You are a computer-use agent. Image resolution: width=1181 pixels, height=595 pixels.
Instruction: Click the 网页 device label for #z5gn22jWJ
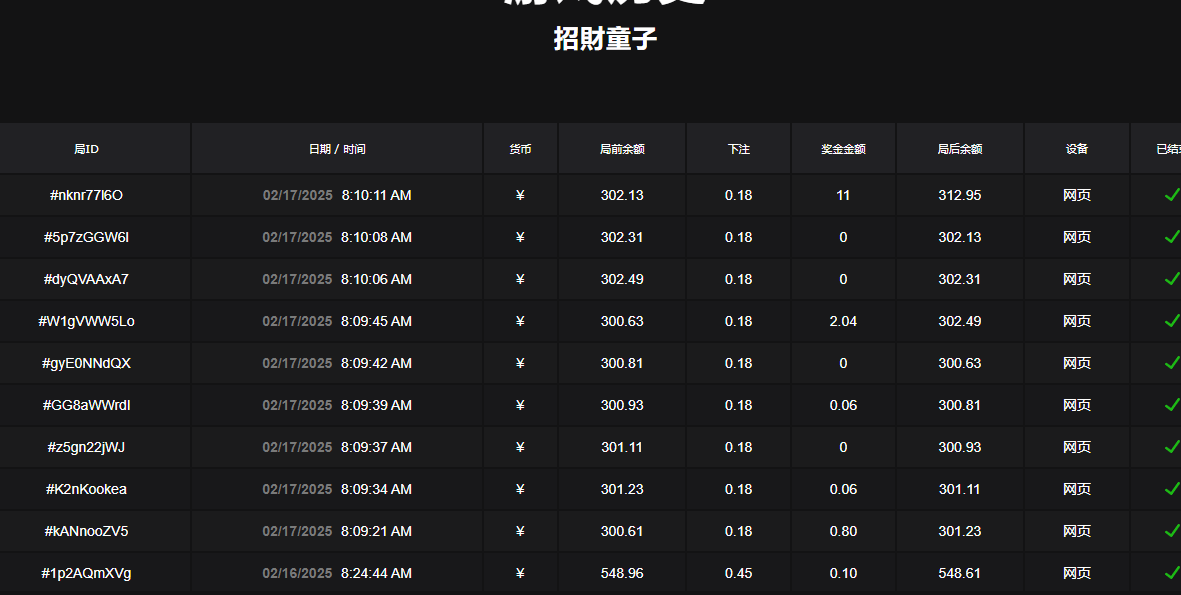pyautogui.click(x=1077, y=447)
